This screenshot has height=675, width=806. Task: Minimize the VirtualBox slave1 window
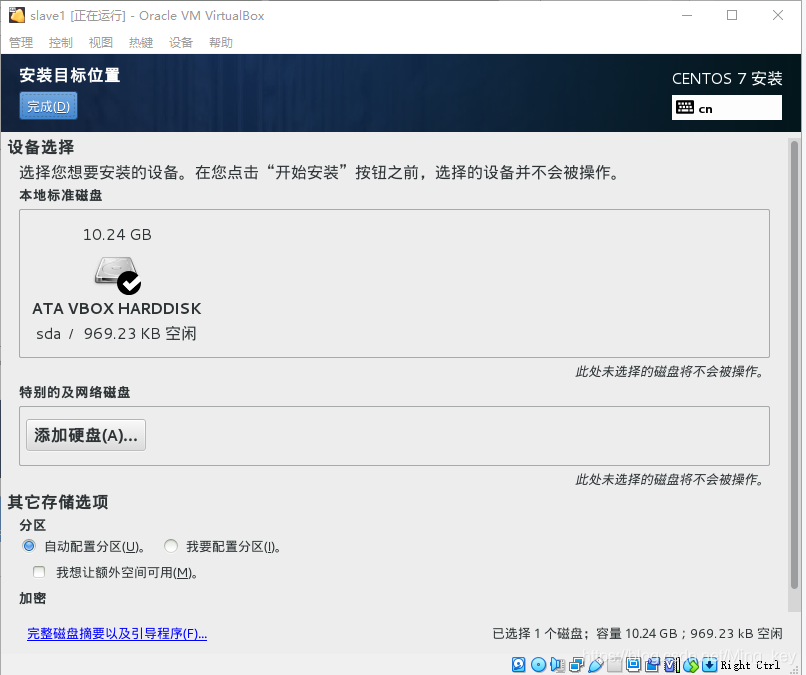pos(687,15)
